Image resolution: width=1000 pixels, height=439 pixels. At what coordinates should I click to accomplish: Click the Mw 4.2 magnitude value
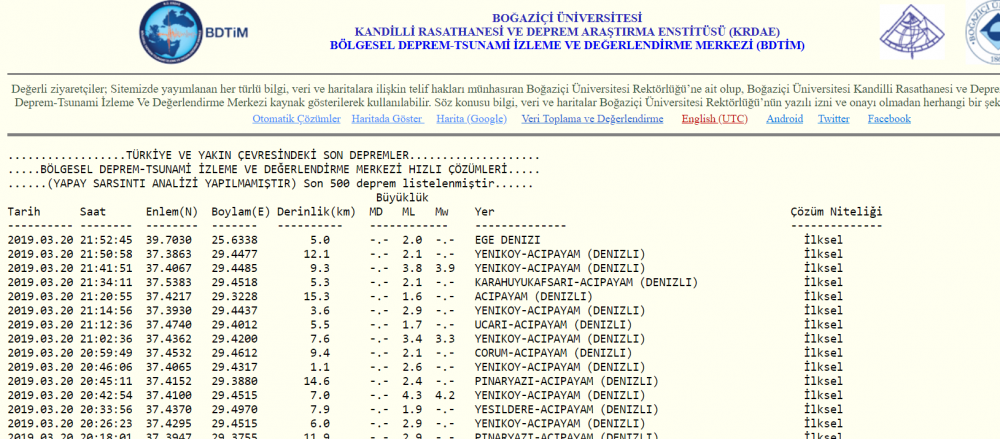[445, 394]
